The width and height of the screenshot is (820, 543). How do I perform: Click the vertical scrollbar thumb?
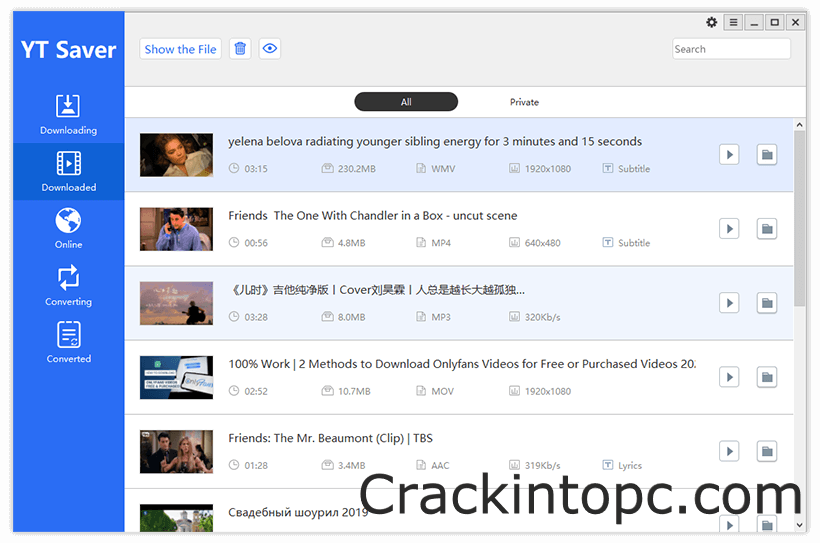(x=799, y=219)
